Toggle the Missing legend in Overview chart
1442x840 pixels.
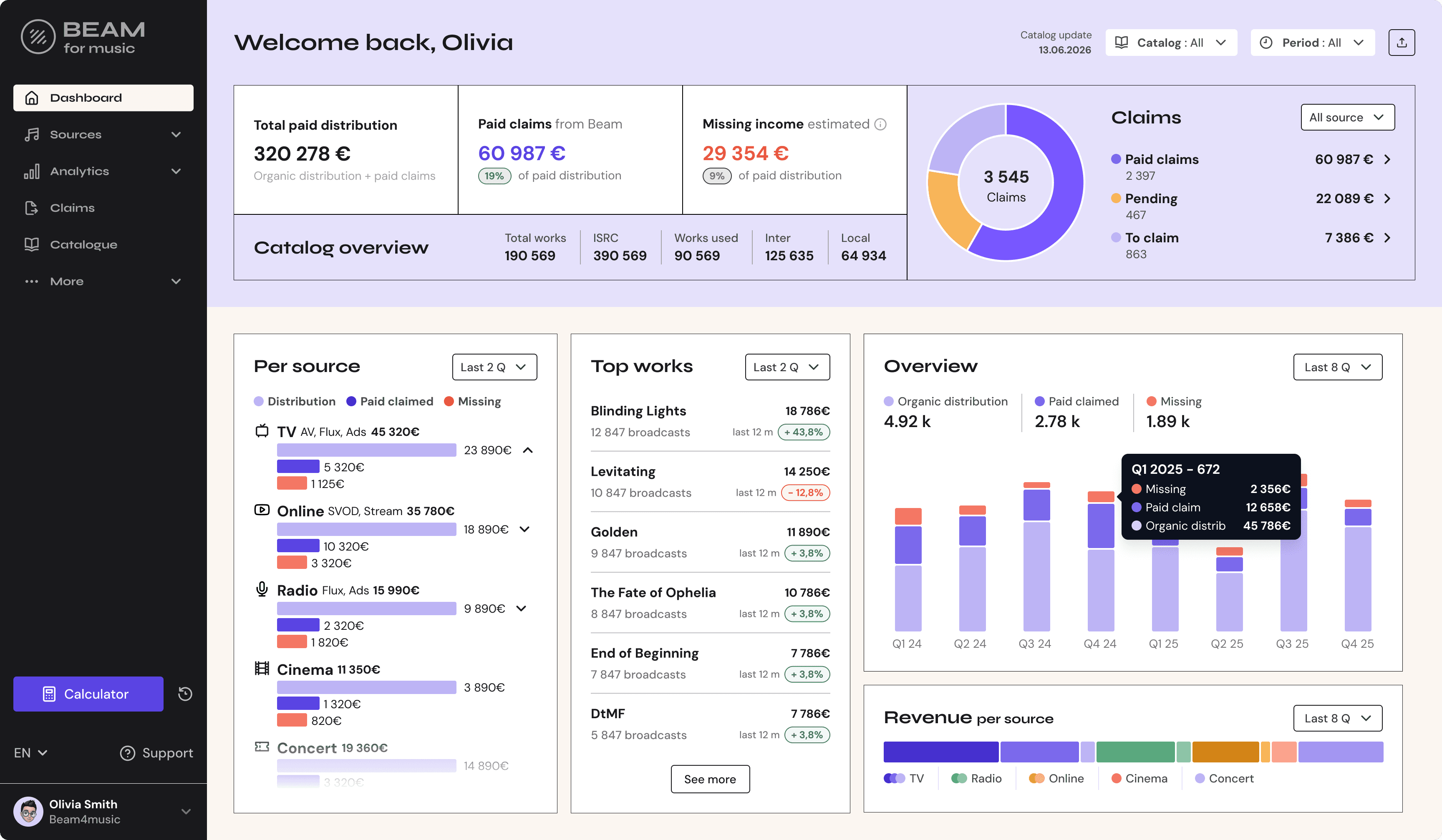coord(1174,401)
